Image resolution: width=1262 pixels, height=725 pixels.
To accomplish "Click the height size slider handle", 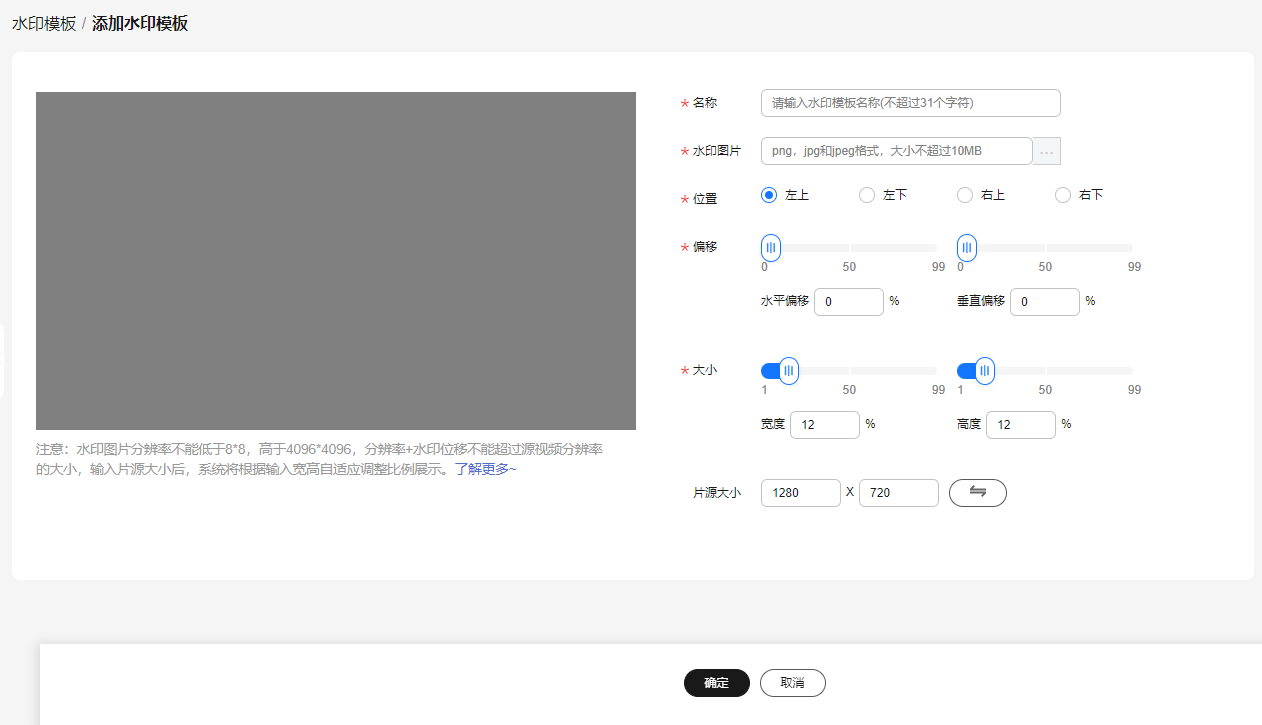I will point(985,371).
